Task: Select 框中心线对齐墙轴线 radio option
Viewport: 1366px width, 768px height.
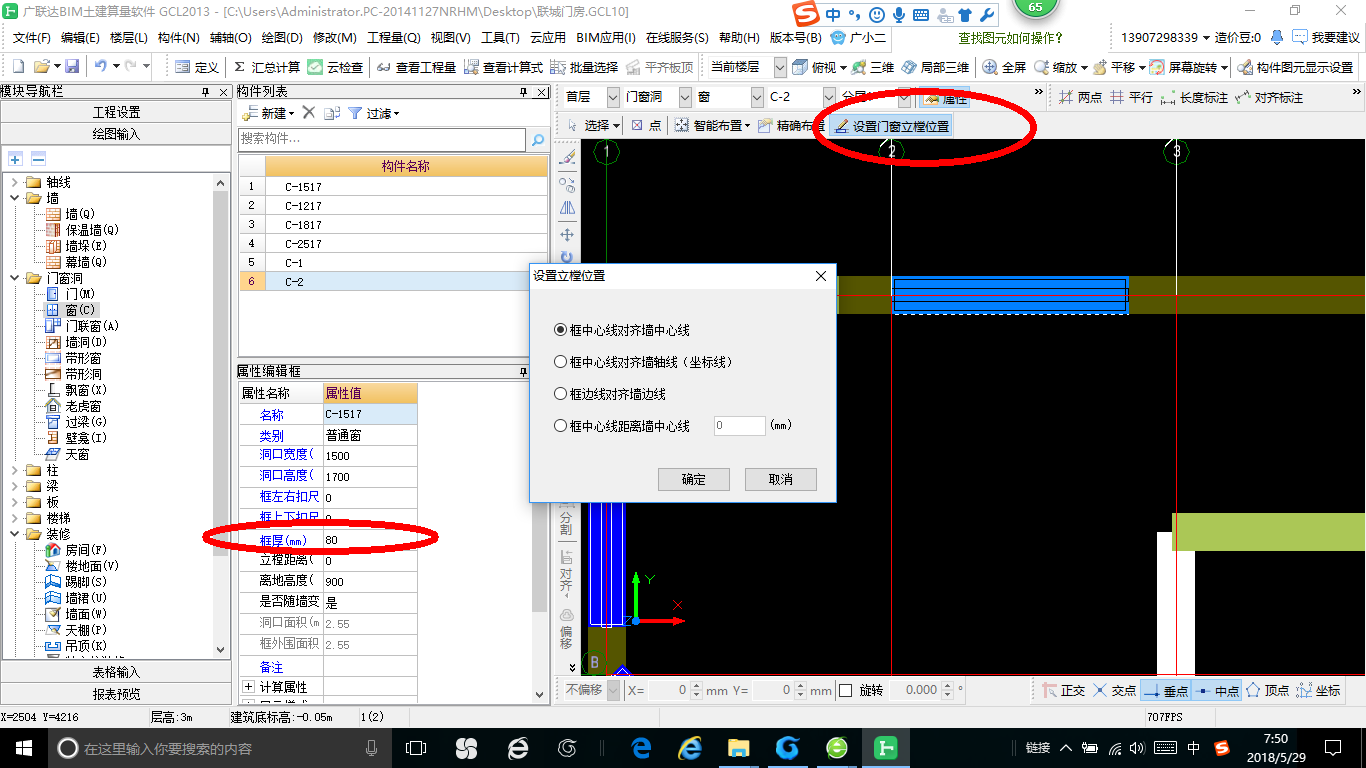Action: (x=560, y=362)
